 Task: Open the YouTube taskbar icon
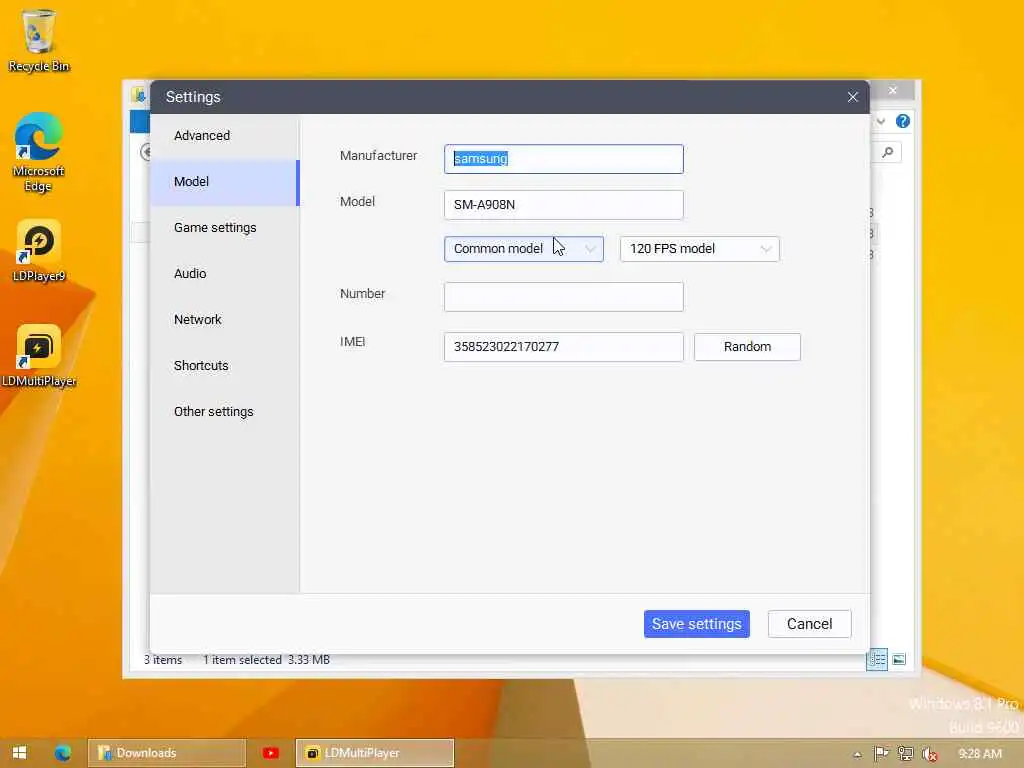[270, 753]
